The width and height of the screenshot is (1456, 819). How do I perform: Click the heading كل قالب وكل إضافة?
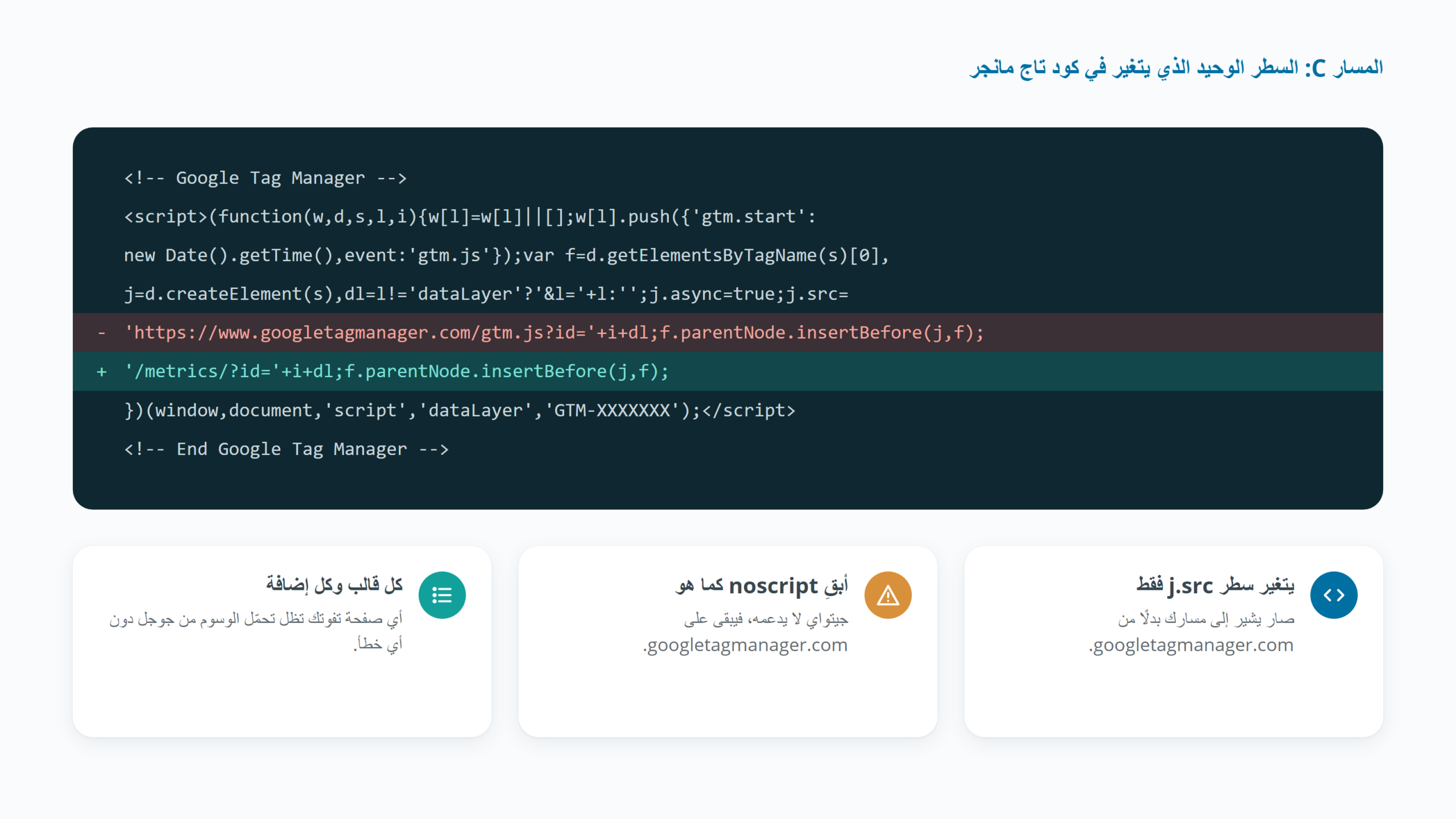(x=334, y=585)
